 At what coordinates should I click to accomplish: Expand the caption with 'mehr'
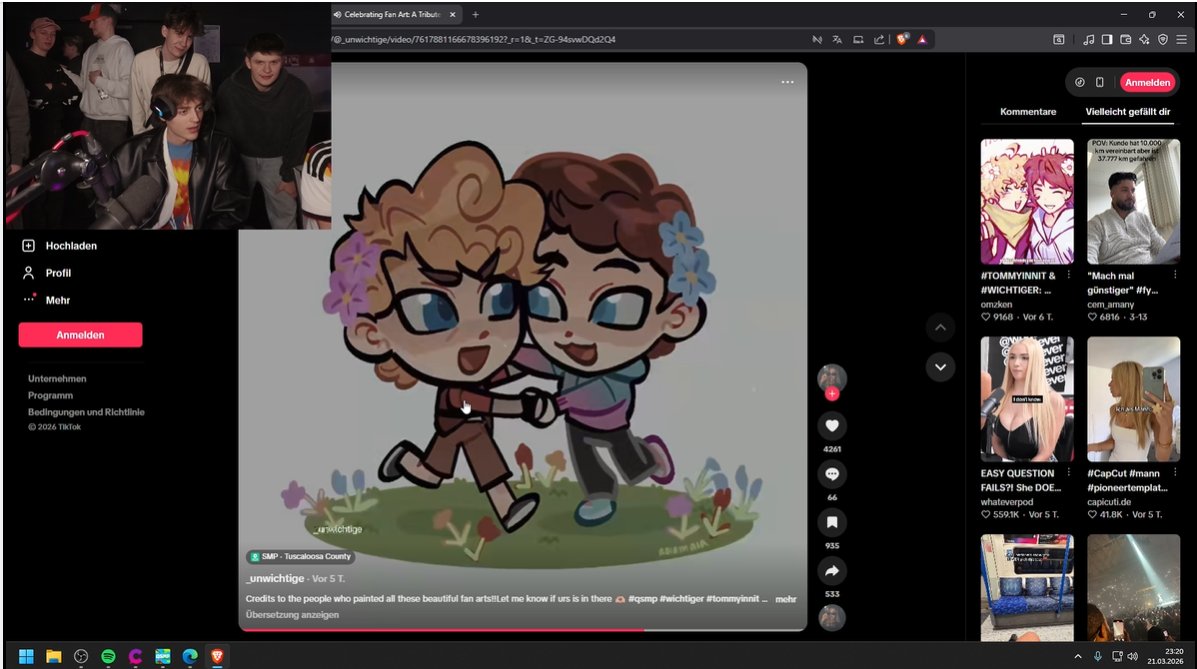786,600
